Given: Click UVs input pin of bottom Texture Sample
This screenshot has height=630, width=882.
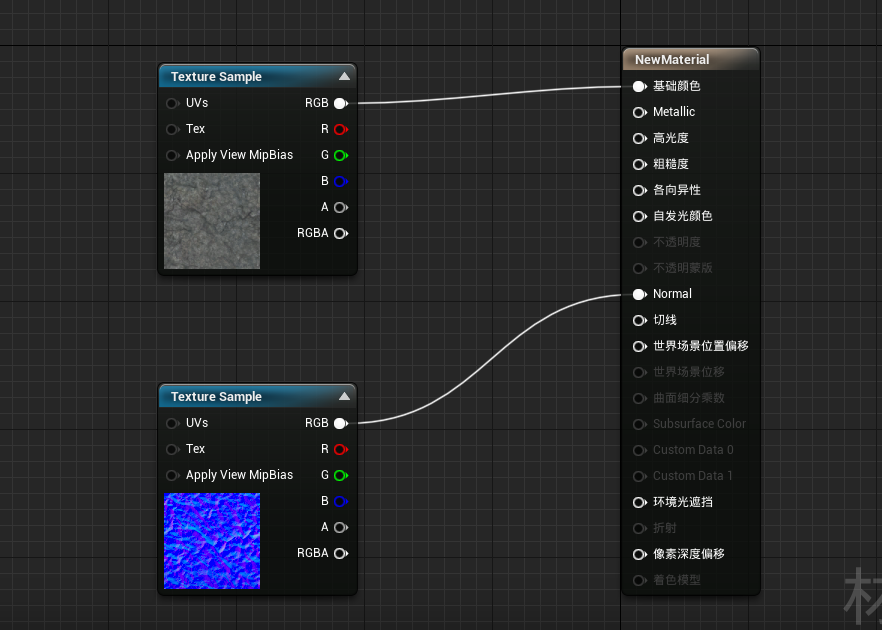Looking at the screenshot, I should coord(172,424).
